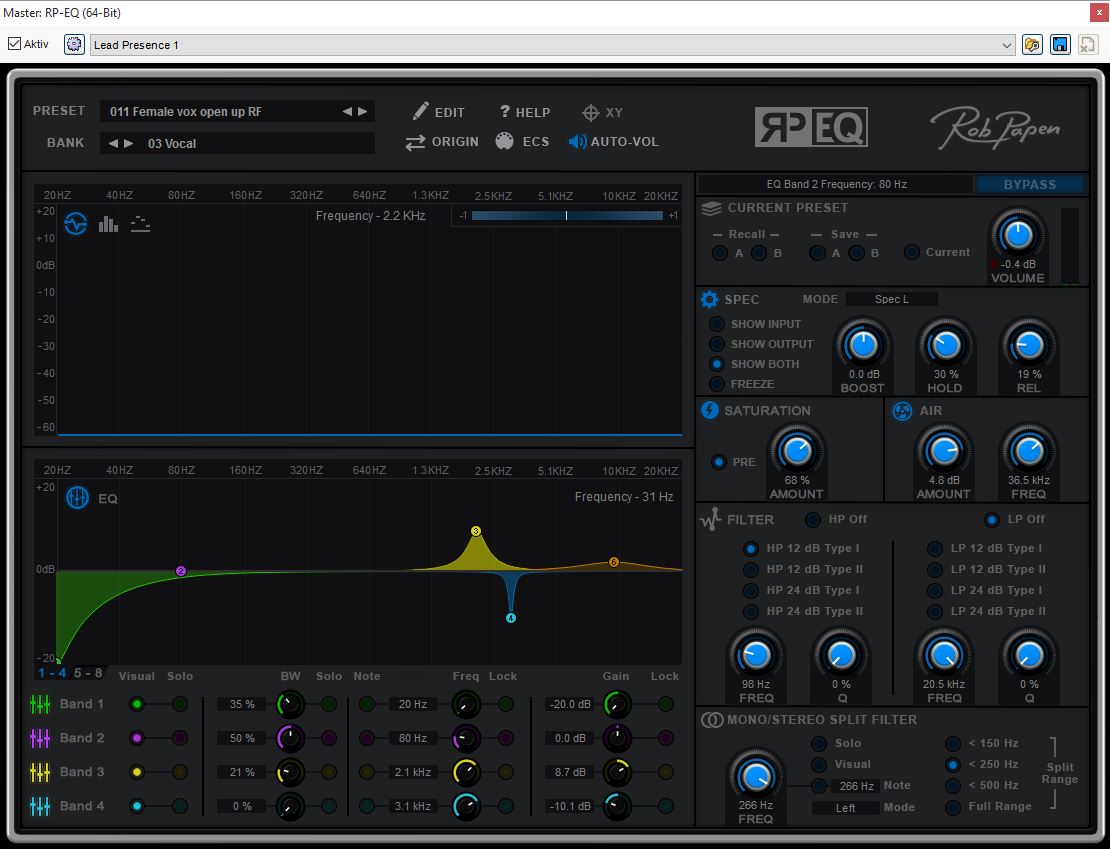Open the Lead Presence 1 preset dropdown
The image size is (1110, 849).
click(x=554, y=45)
